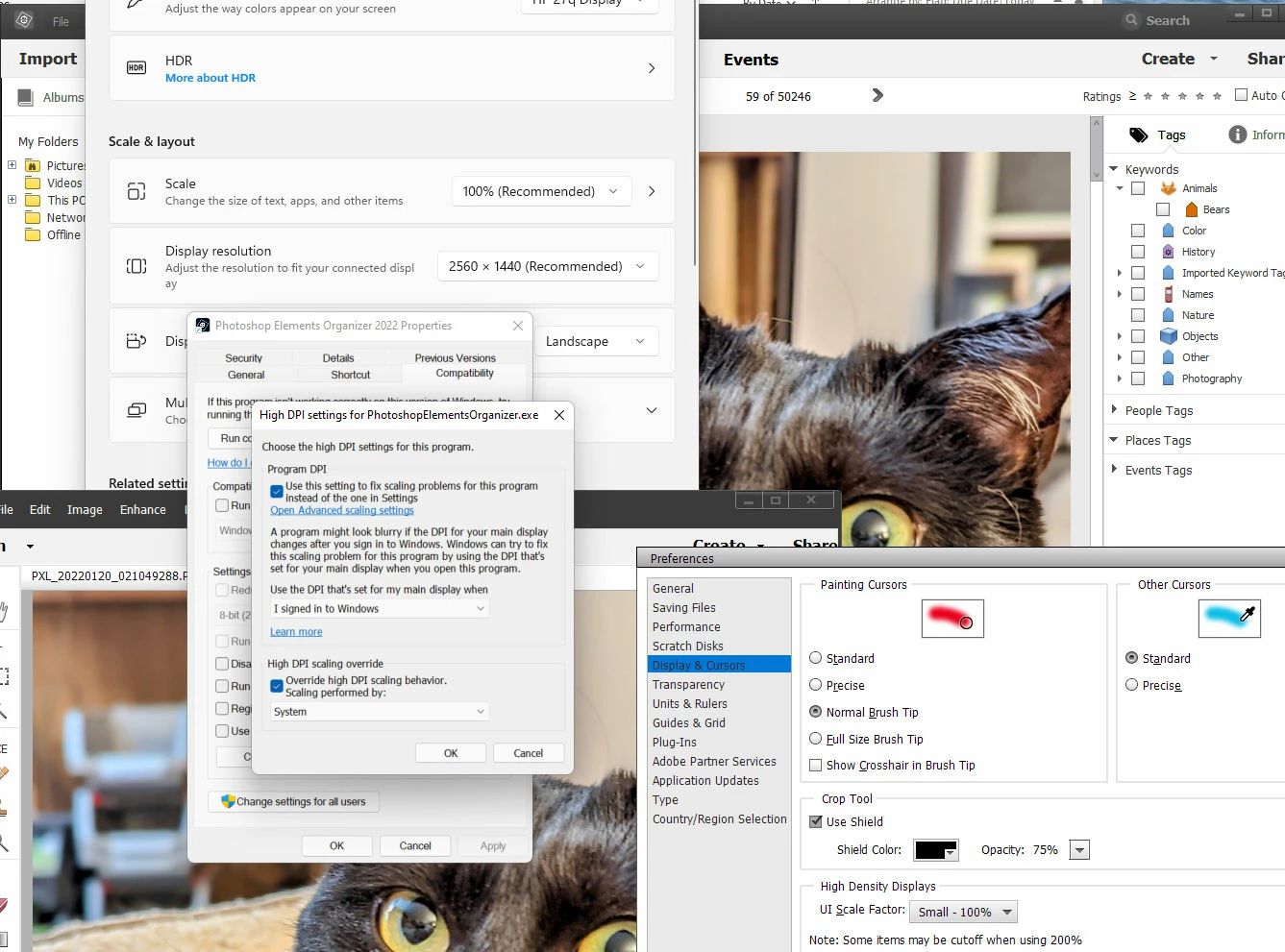Image resolution: width=1285 pixels, height=952 pixels.
Task: Select Full Size Brush Tip radio
Action: click(x=816, y=739)
